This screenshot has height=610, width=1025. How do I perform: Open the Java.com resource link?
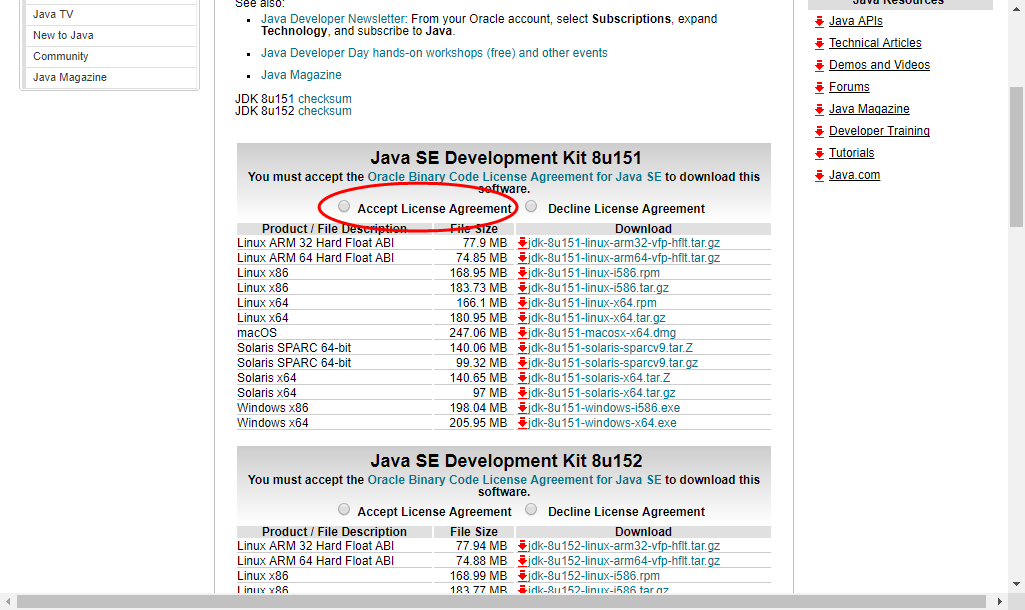[x=854, y=175]
